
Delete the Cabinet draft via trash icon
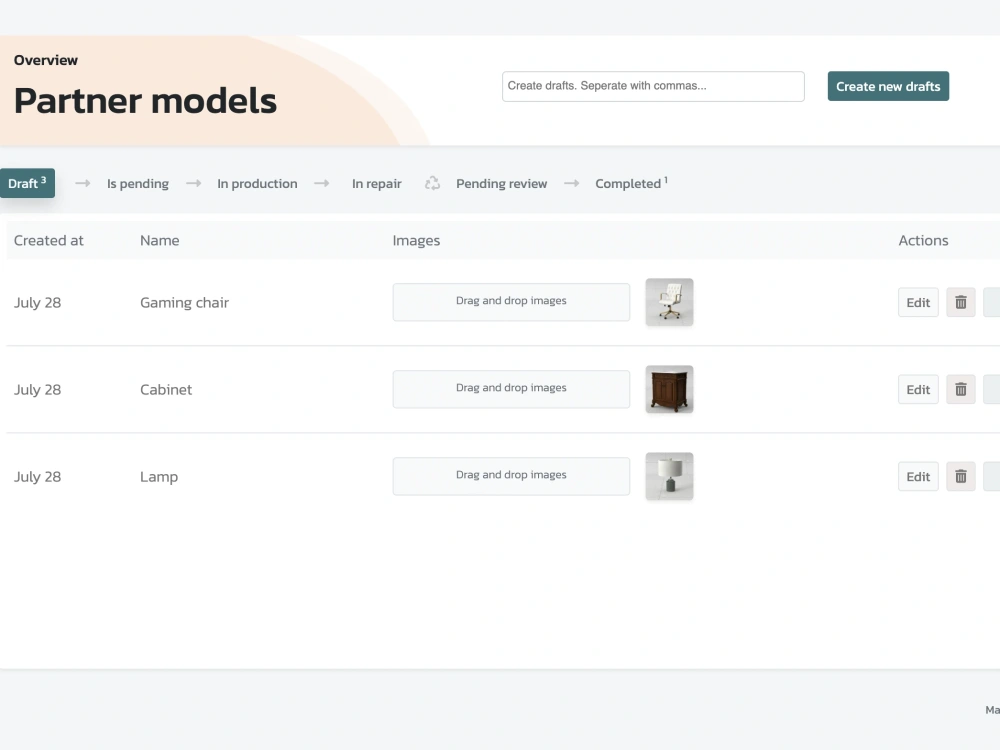click(x=960, y=390)
